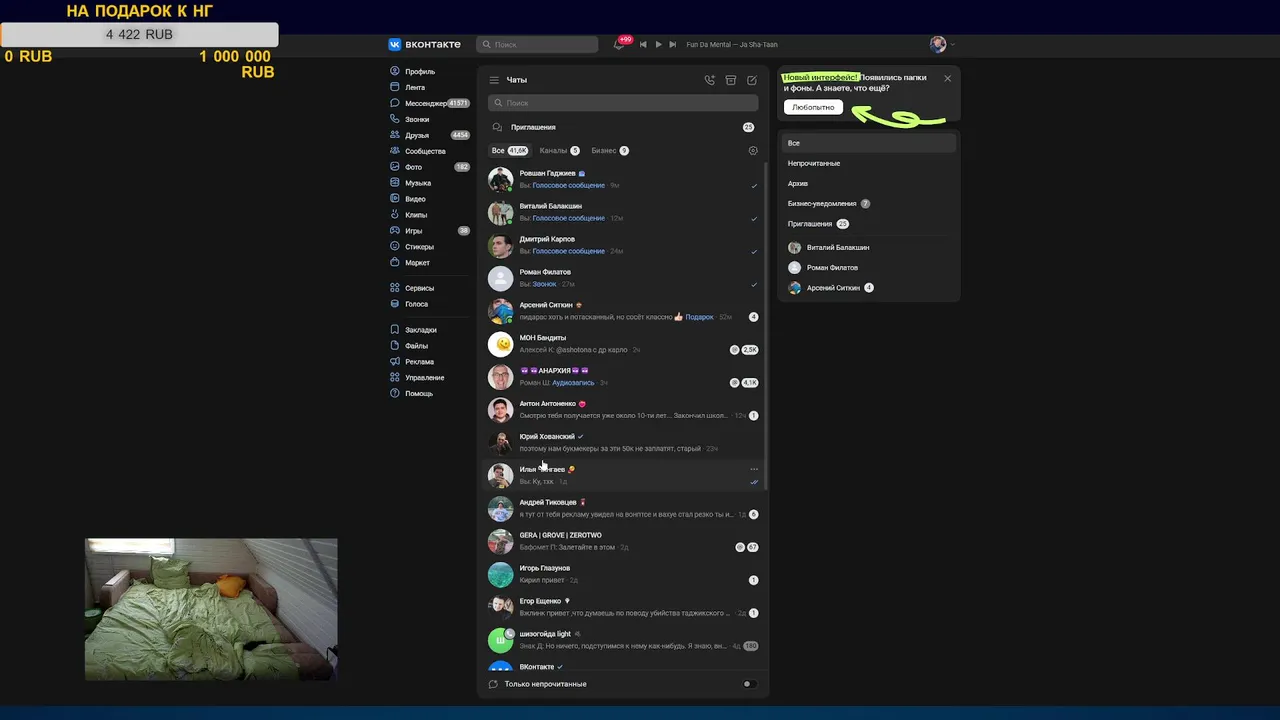
Task: Open Бизнес-уведомления in right panel
Action: 868,203
